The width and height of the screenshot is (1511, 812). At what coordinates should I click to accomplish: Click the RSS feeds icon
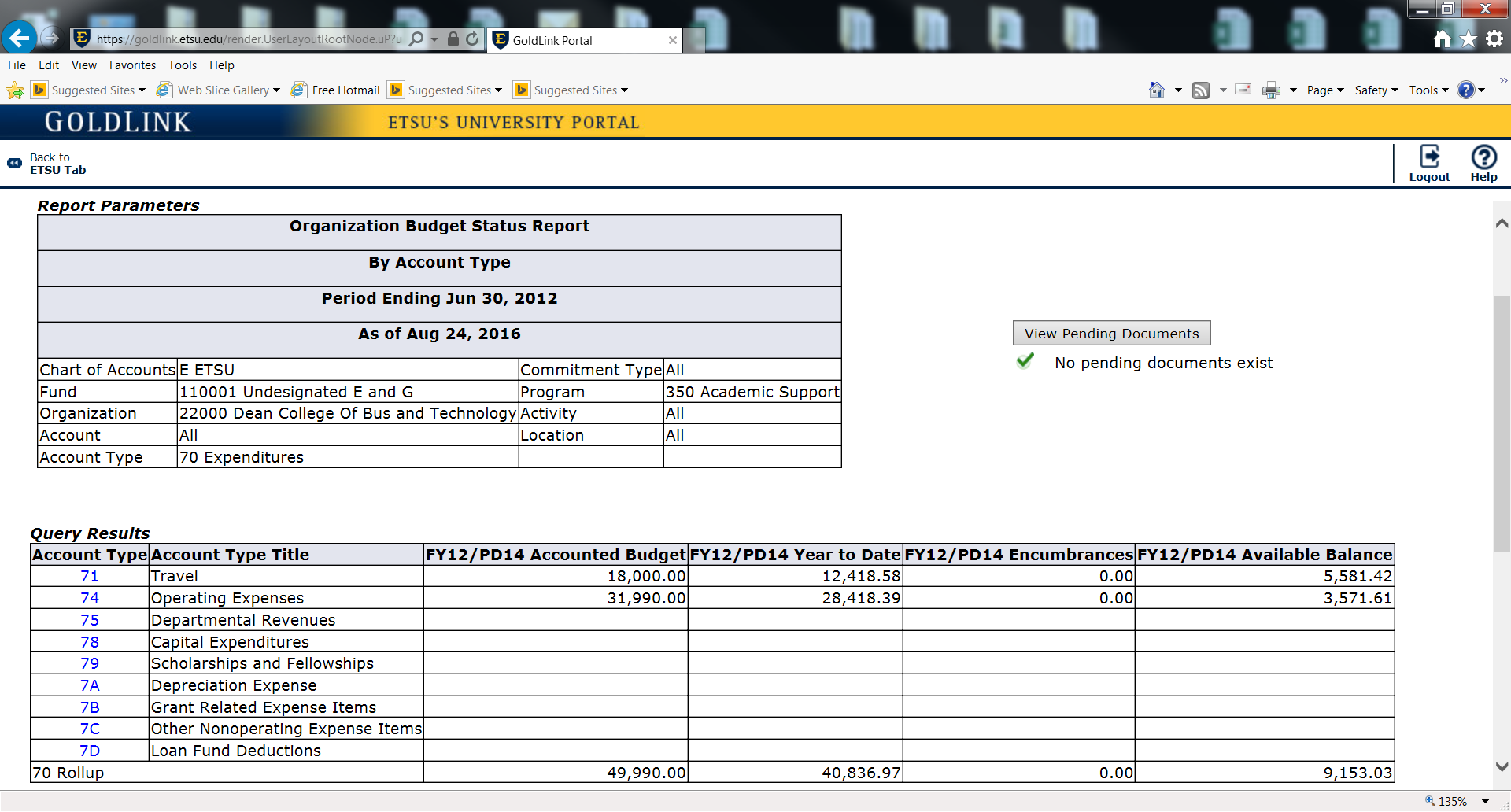(x=1201, y=89)
